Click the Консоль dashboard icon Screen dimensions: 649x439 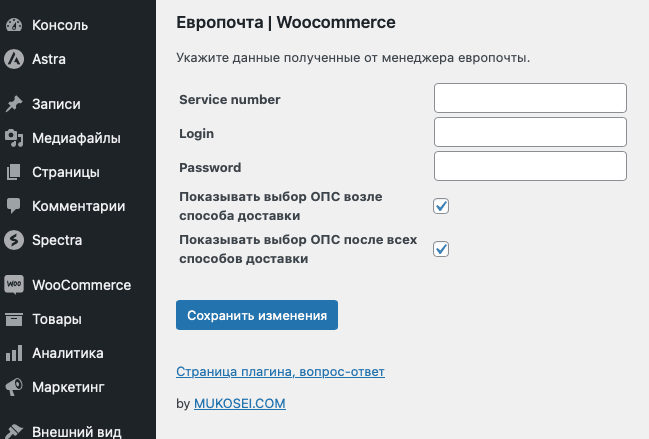pos(14,25)
